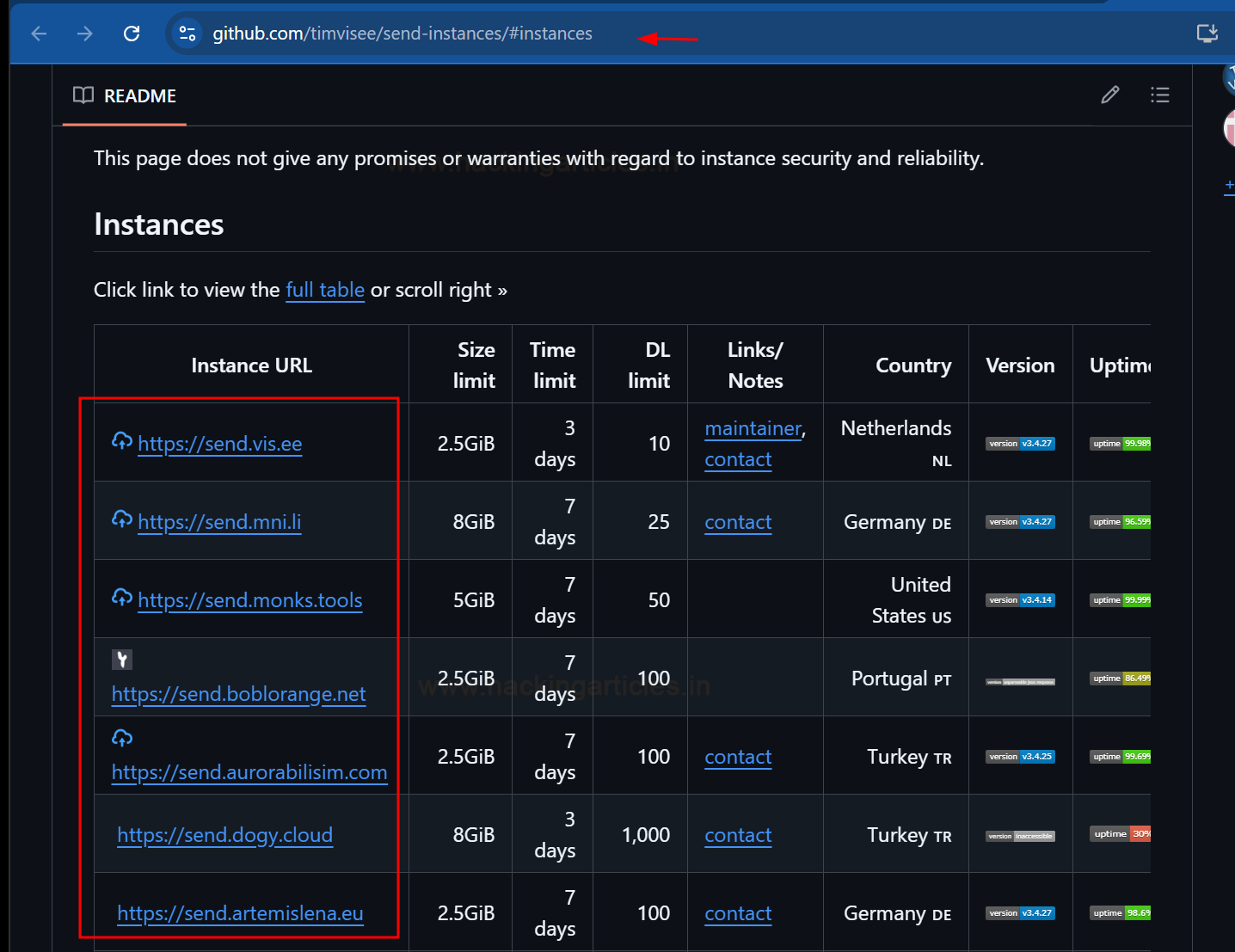Open https://send.vis.ee instance link
The height and width of the screenshot is (952, 1235).
pyautogui.click(x=220, y=444)
